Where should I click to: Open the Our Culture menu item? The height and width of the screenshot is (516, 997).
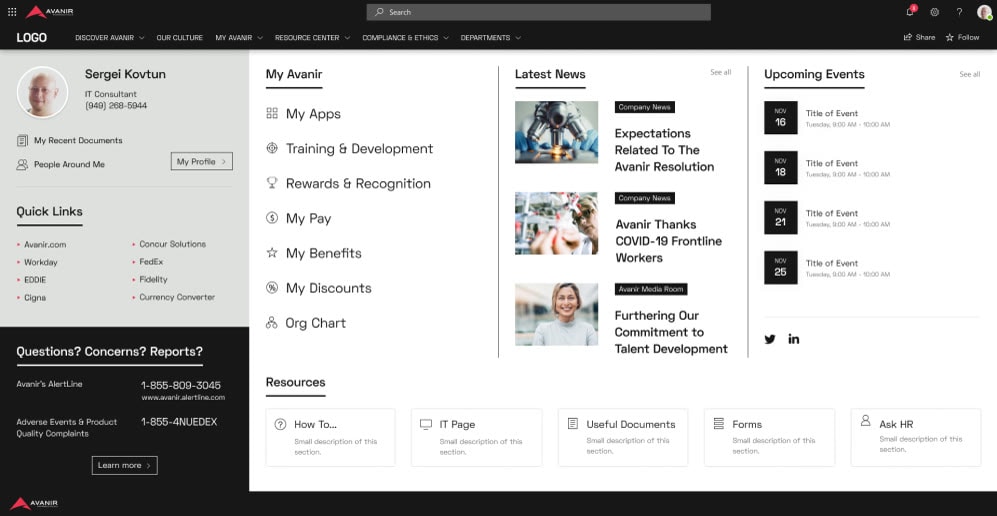[180, 37]
